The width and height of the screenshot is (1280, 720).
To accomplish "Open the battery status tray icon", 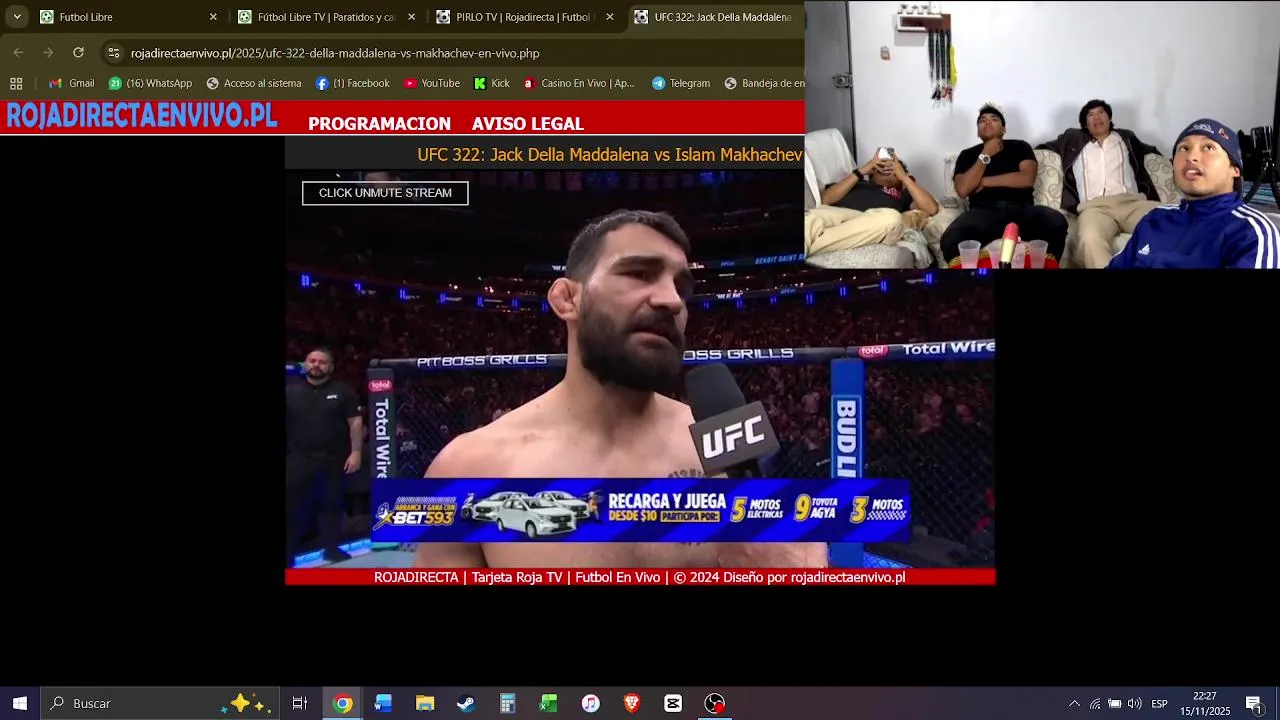I will coord(1114,703).
